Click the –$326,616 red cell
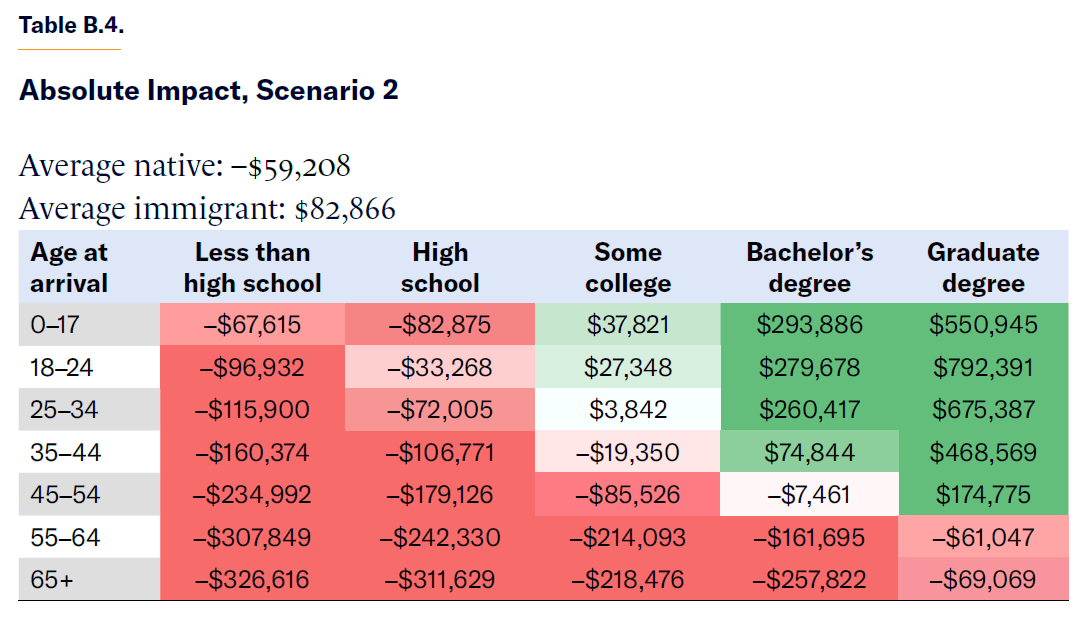 (x=252, y=580)
